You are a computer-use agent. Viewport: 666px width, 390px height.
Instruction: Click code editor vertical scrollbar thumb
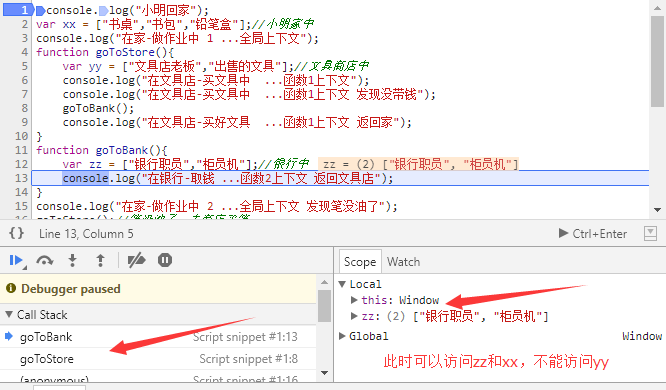[657, 62]
